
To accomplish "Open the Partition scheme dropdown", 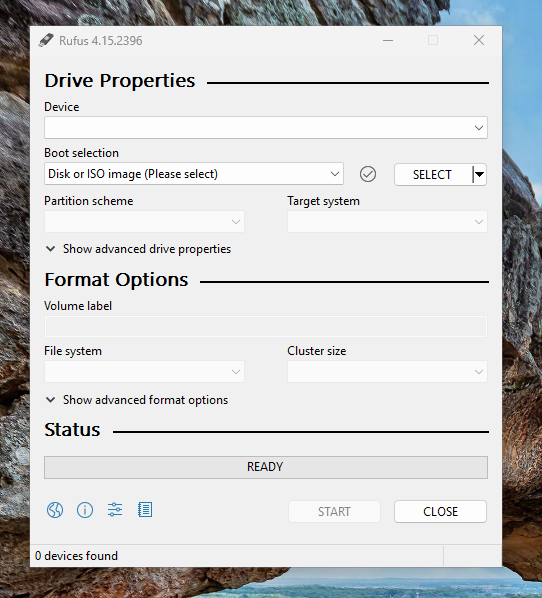I will click(144, 222).
